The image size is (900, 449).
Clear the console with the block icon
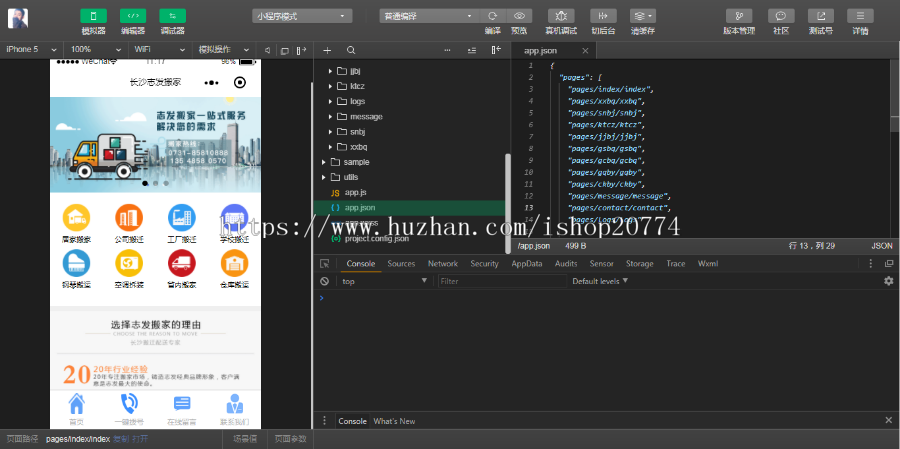click(325, 281)
